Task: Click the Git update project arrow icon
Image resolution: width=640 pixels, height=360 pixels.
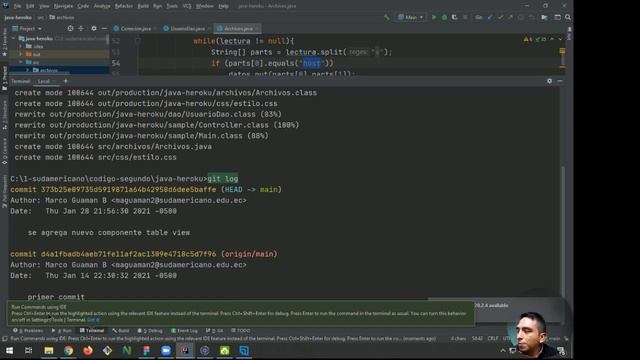Action: [x=490, y=18]
